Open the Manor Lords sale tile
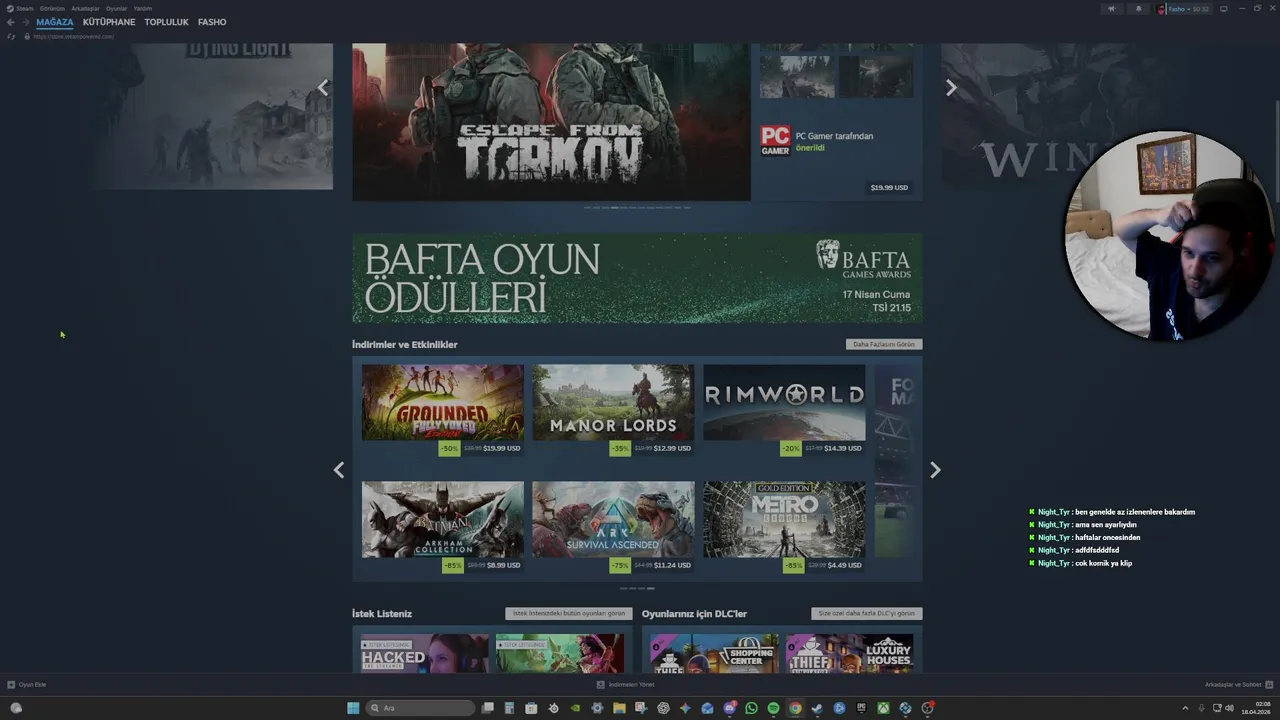 613,410
